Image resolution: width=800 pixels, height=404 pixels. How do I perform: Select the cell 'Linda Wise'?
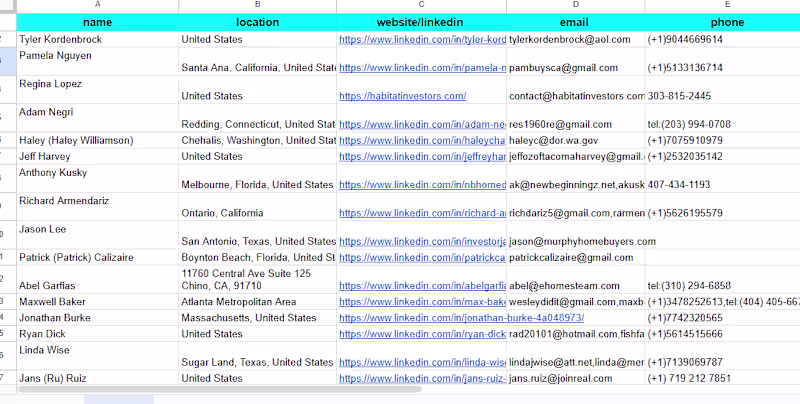(97, 356)
